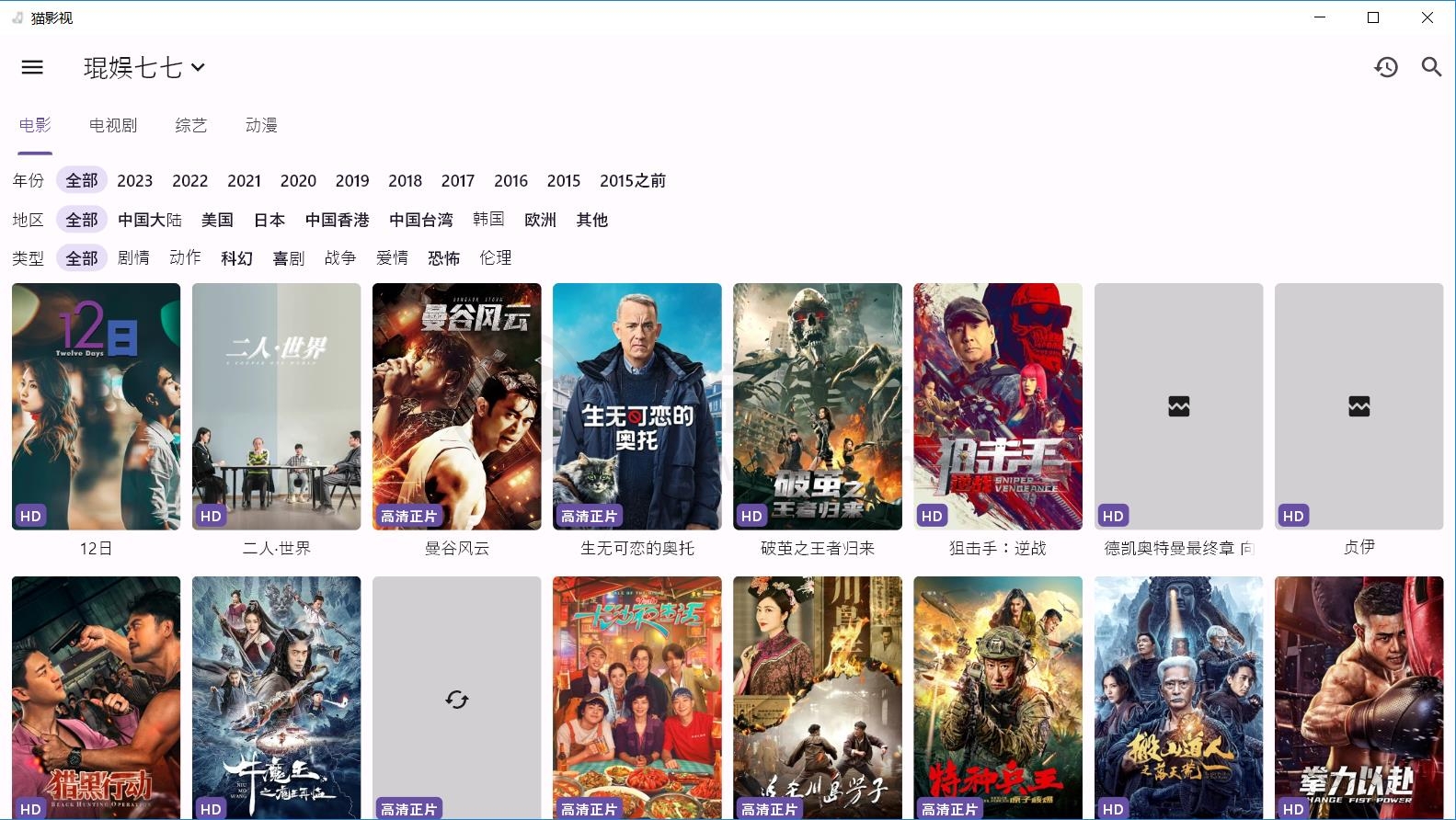Click the 曼谷风云 title text
The image size is (1456, 820).
pos(457,548)
